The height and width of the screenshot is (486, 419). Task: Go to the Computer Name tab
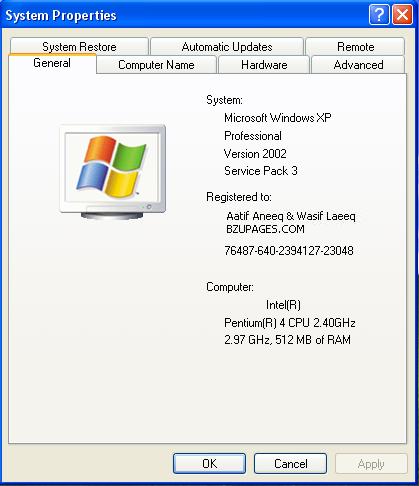156,65
